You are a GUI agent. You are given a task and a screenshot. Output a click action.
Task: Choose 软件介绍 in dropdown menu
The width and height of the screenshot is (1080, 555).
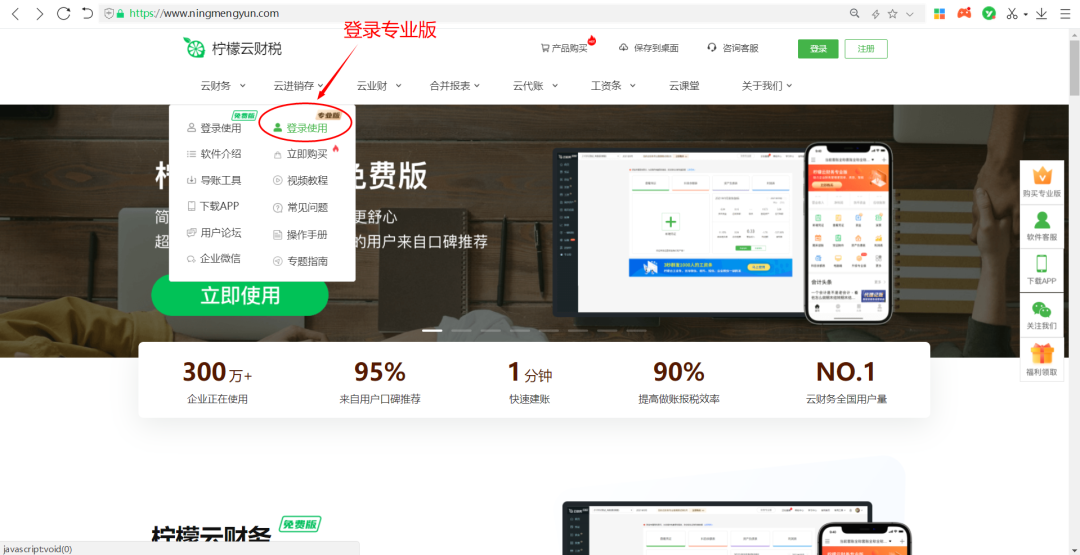pyautogui.click(x=214, y=154)
